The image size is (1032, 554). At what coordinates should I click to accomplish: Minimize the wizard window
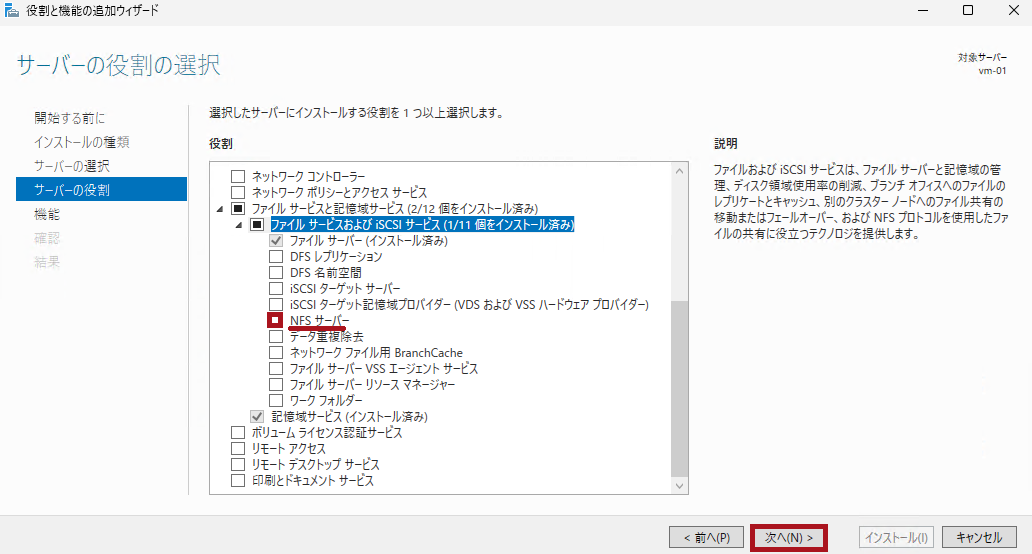click(x=923, y=11)
